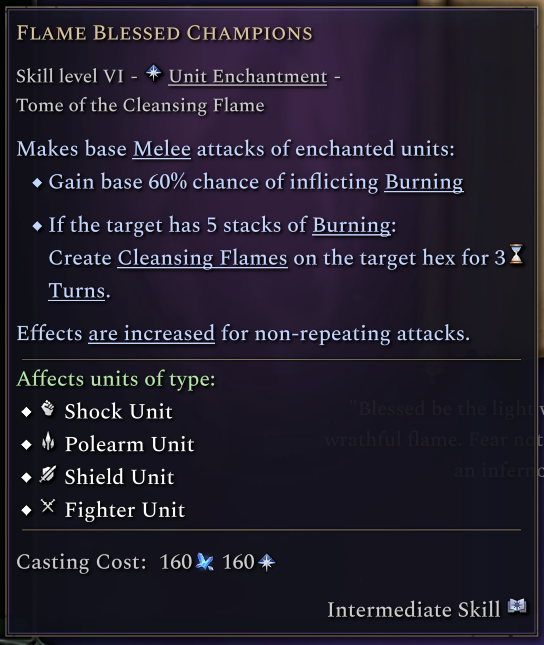Click the Turns keyword link
The width and height of the screenshot is (544, 645).
point(77,290)
